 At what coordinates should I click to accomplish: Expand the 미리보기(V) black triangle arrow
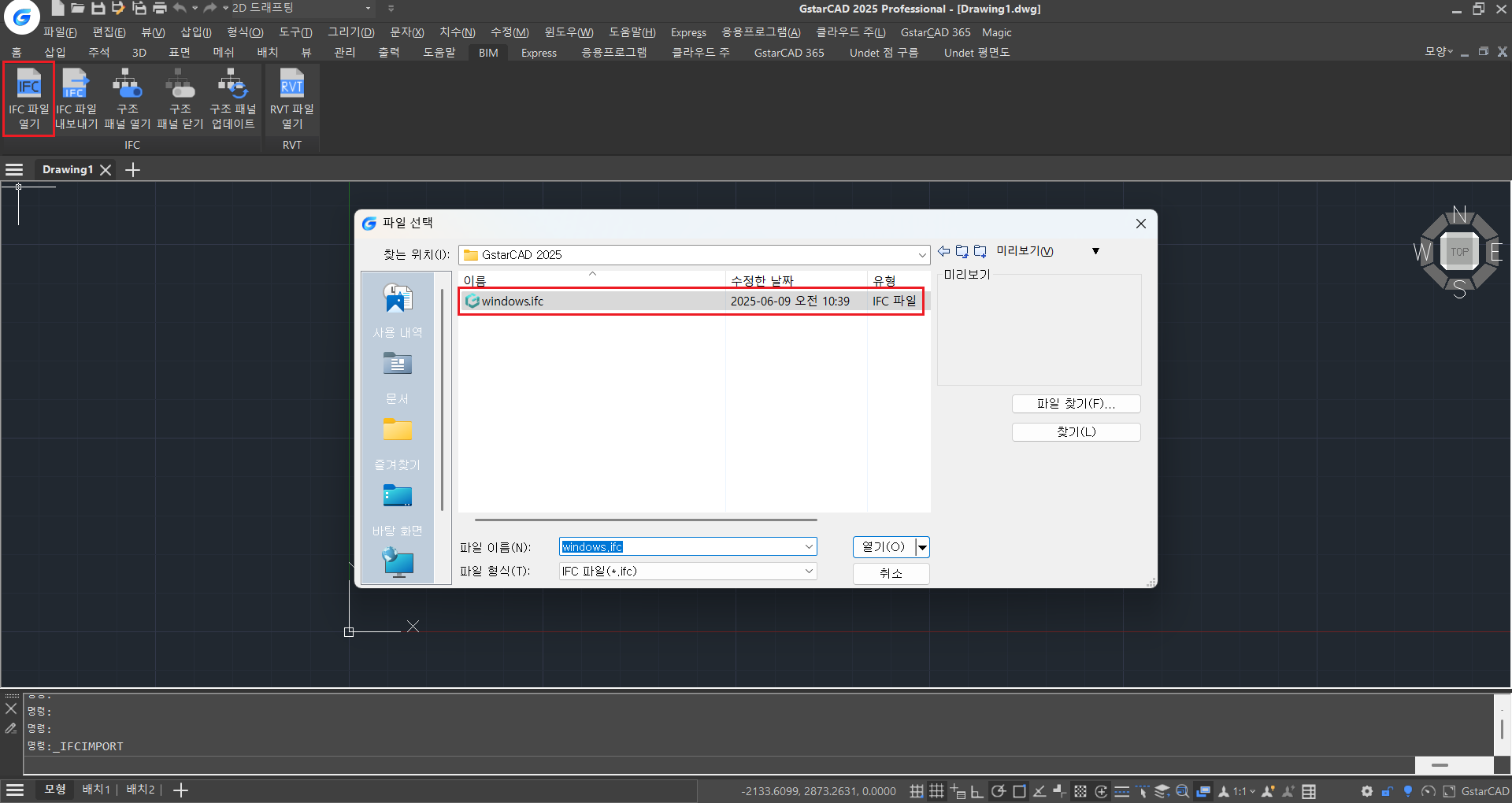(x=1095, y=251)
